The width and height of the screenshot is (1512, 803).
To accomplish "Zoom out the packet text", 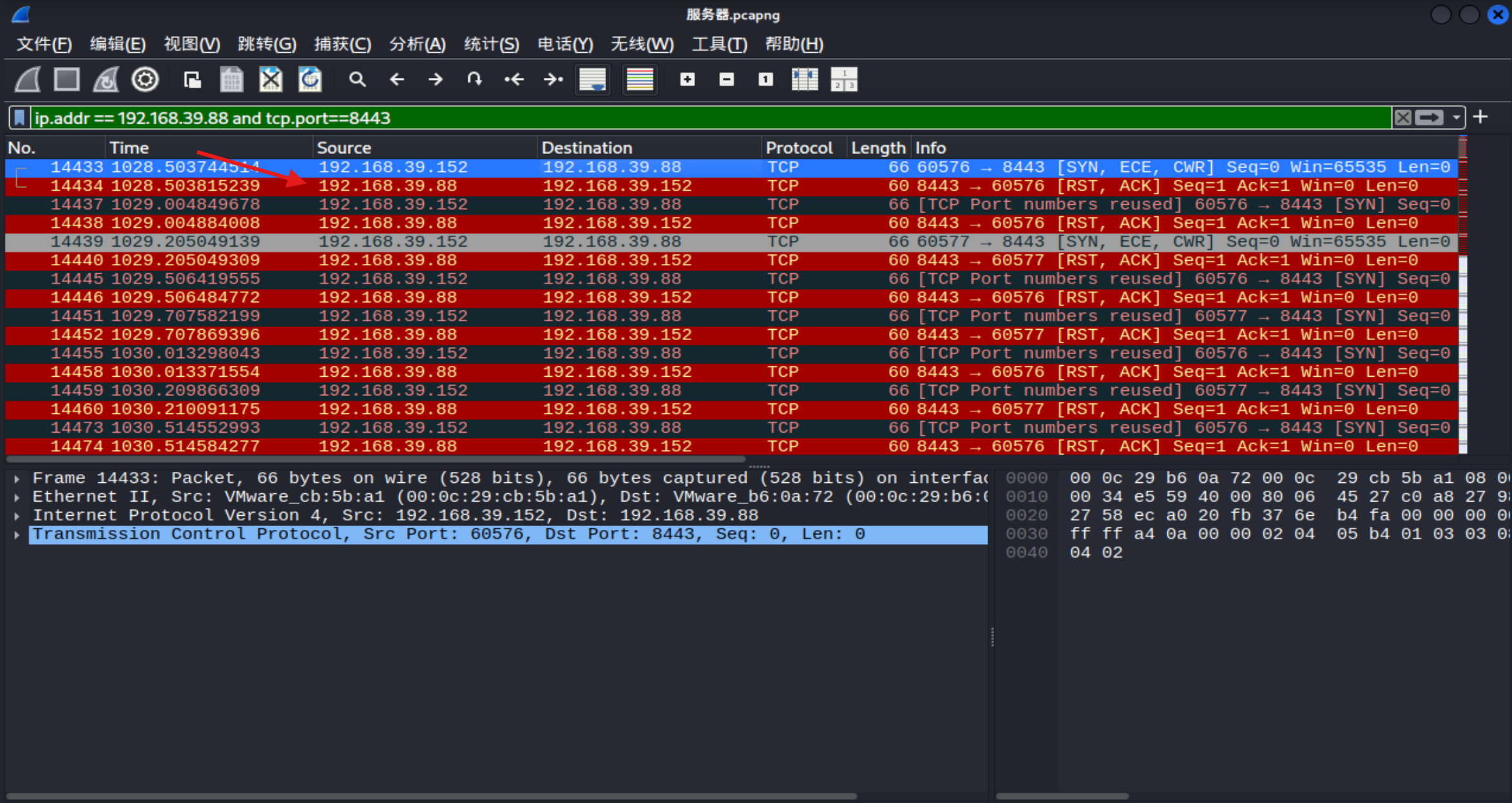I will click(x=727, y=80).
